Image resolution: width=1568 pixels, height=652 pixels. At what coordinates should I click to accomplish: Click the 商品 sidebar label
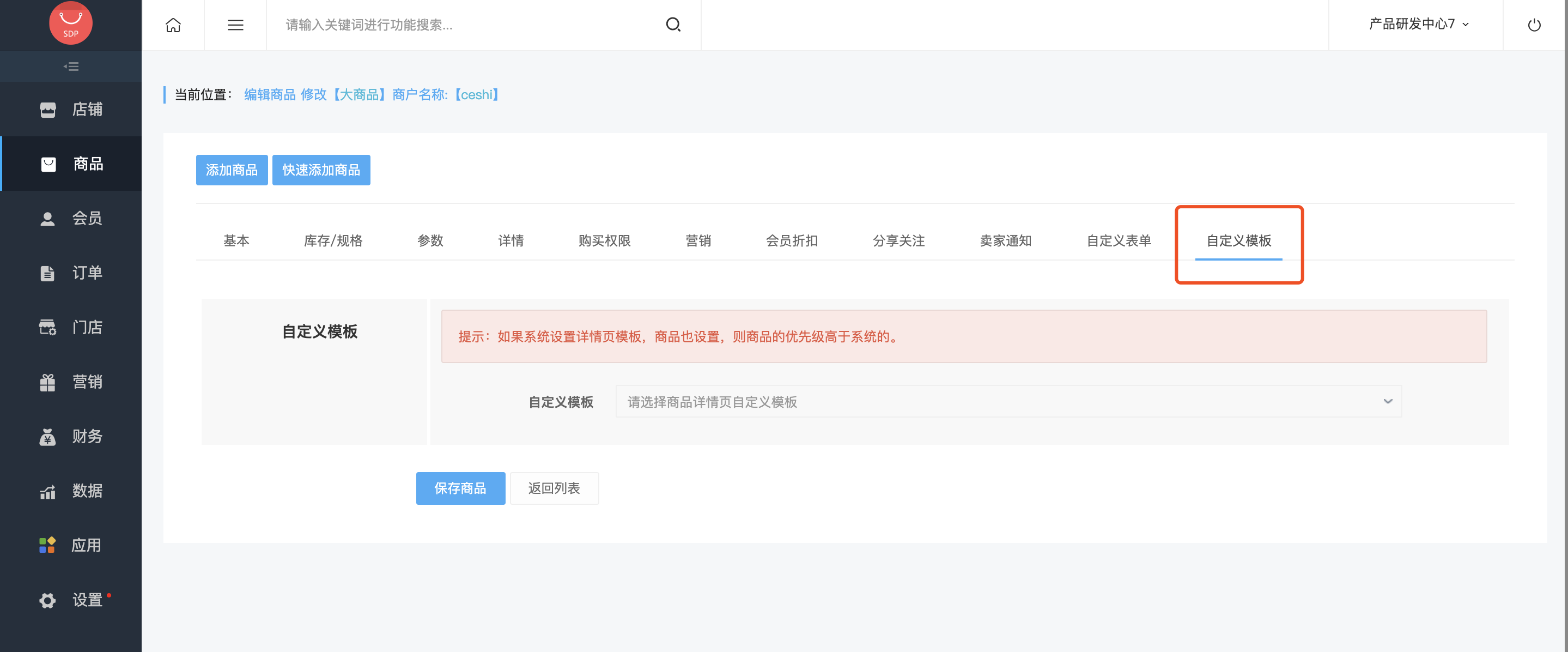[88, 164]
